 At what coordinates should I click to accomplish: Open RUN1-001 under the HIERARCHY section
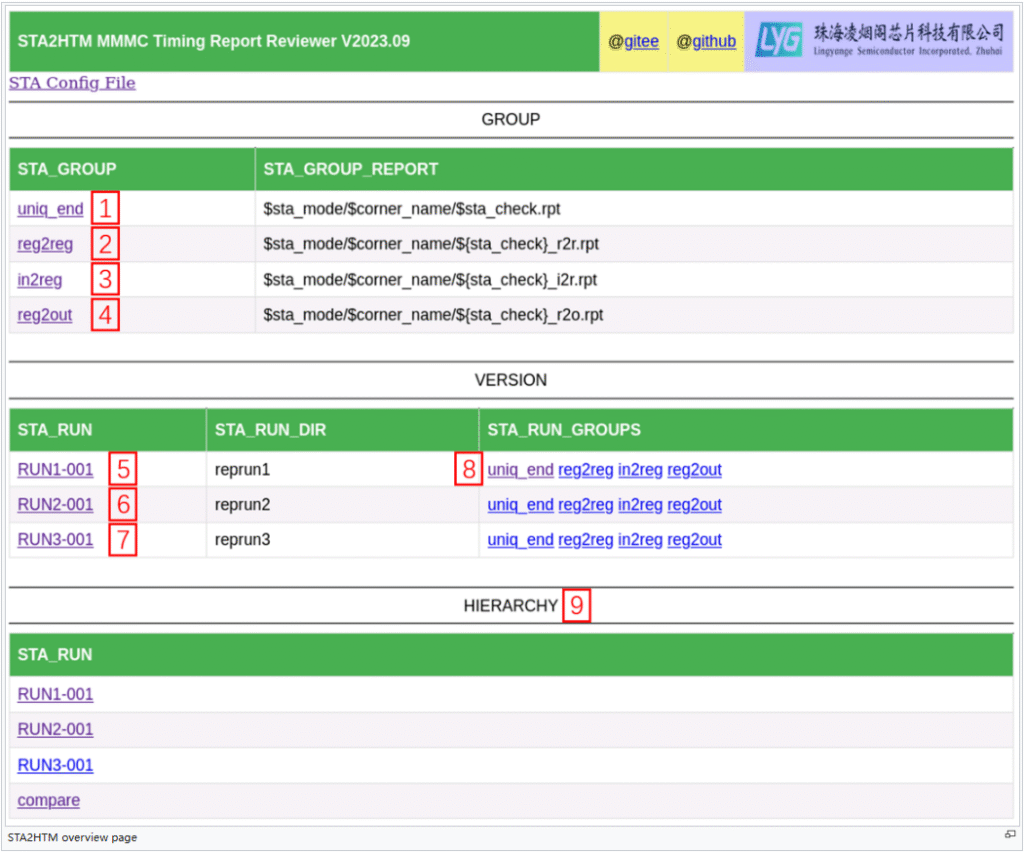pos(55,695)
